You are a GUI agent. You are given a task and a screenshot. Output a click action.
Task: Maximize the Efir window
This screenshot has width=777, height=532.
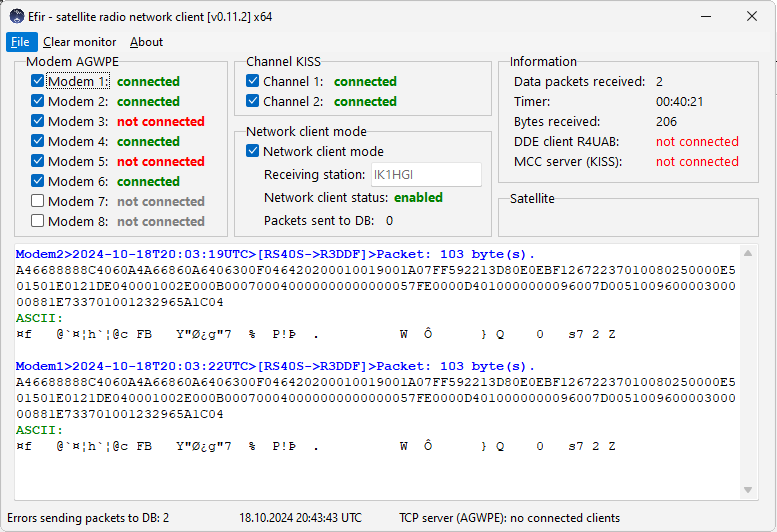click(706, 16)
